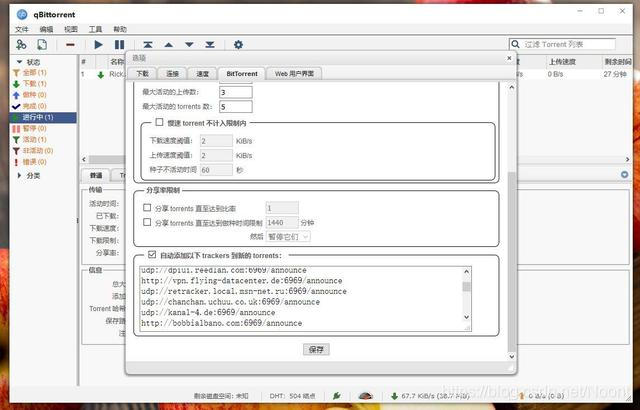Click the options dialog vertical scrollbar thumb
Viewport: 640px width, 410px height.
(x=512, y=261)
